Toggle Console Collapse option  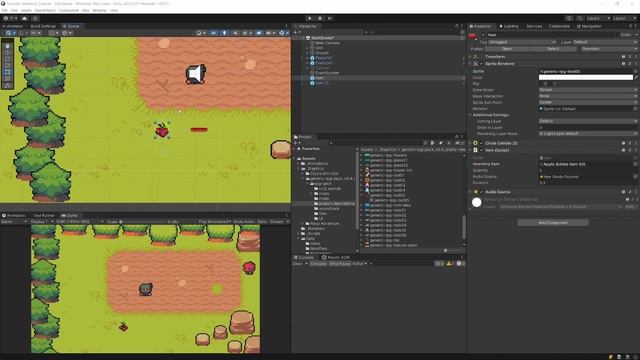pyautogui.click(x=318, y=264)
